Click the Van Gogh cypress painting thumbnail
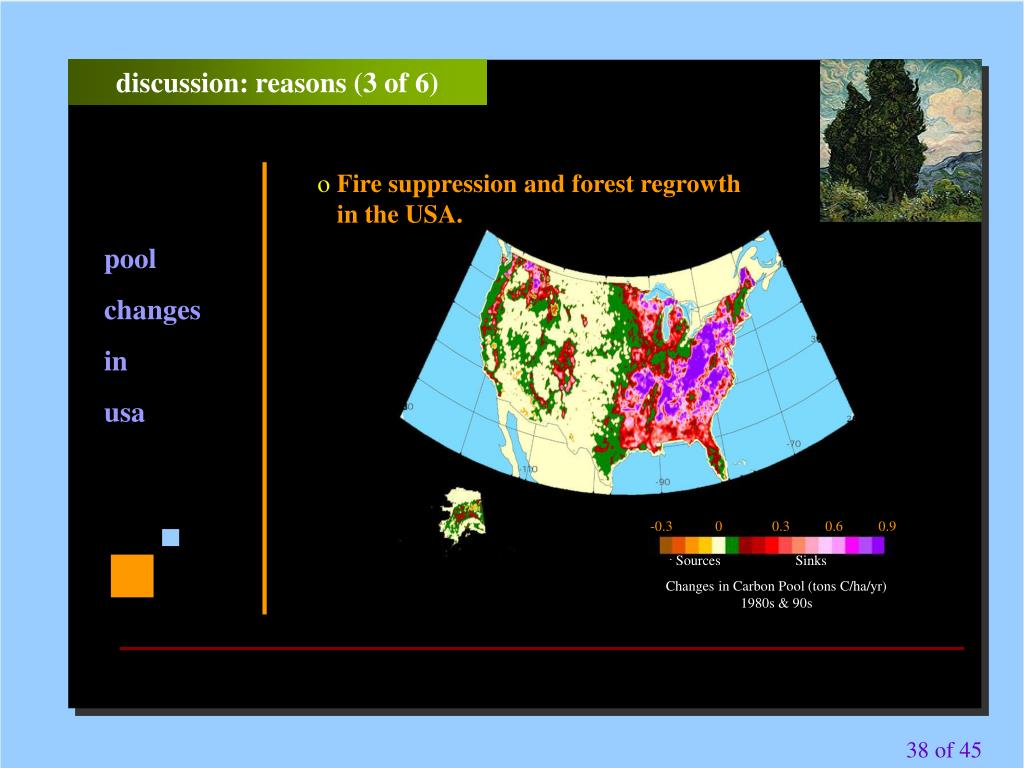The image size is (1024, 768). point(901,140)
